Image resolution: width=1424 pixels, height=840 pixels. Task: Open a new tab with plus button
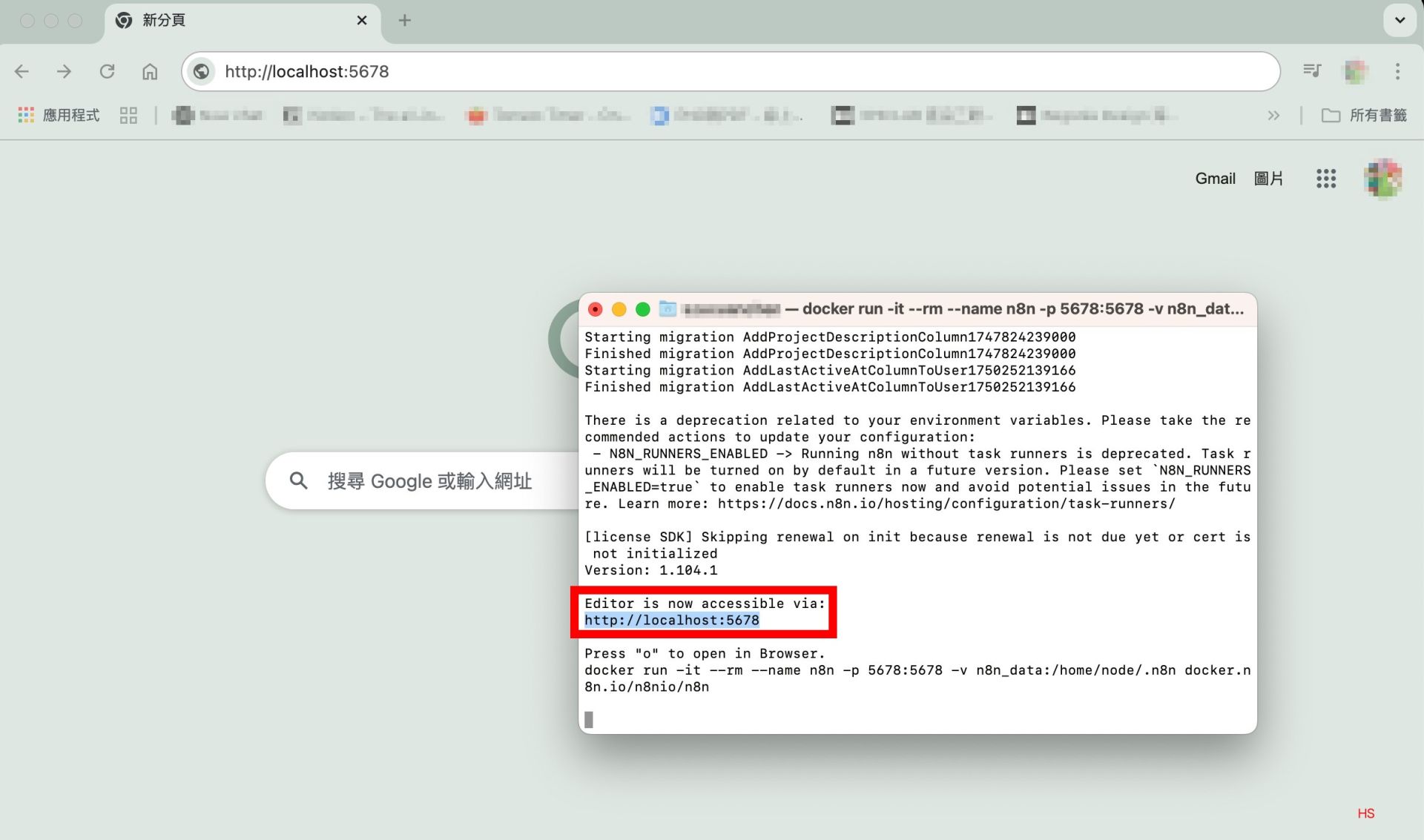[x=404, y=20]
